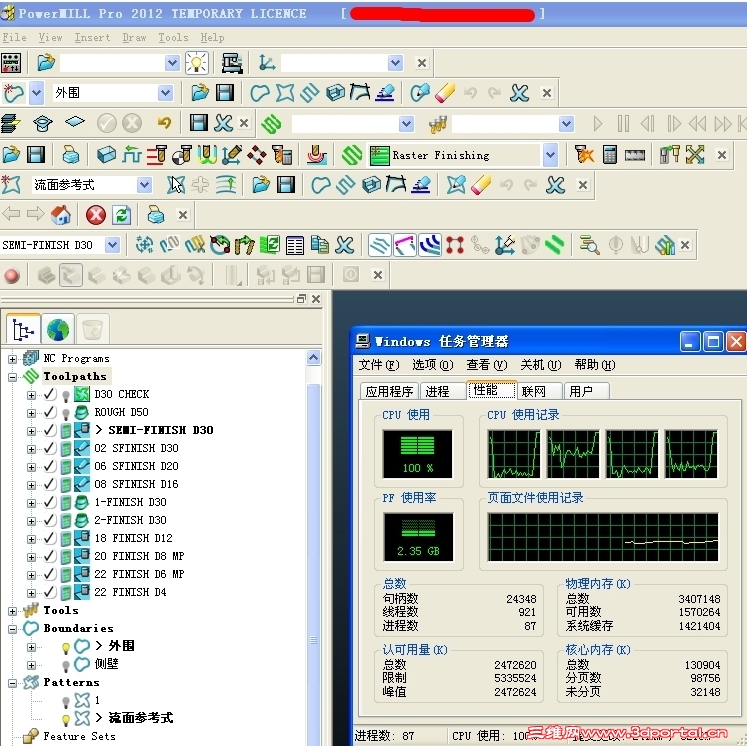Switch to 应用程序 tab in Task Manager
Viewport: 747px width, 746px height.
(389, 391)
